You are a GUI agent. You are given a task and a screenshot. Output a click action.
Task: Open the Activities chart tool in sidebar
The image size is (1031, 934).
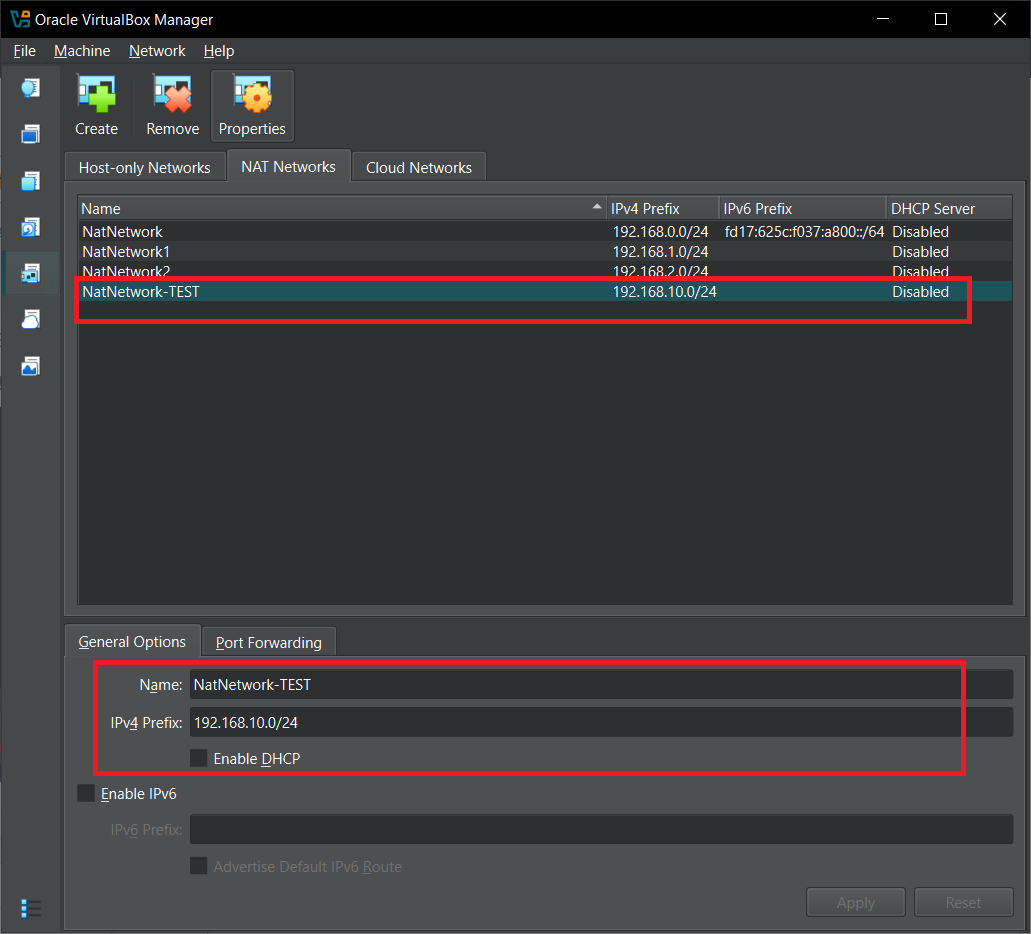(30, 366)
